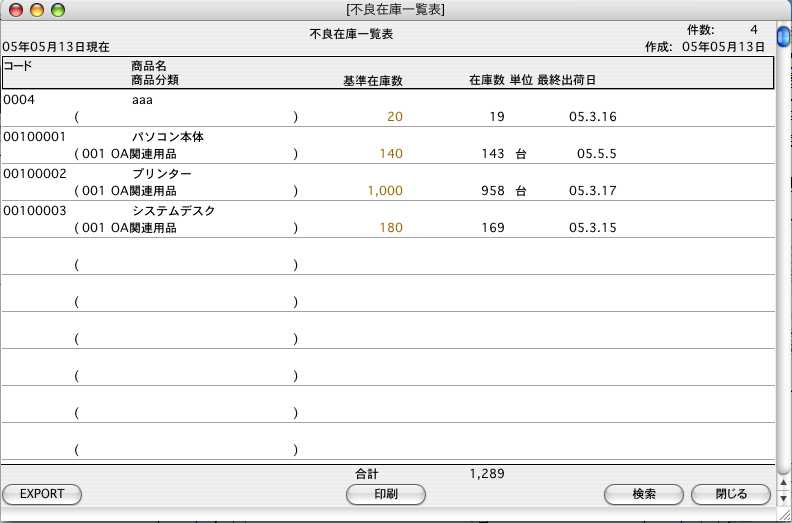Click the EXPORT button
The height and width of the screenshot is (523, 792).
click(42, 494)
